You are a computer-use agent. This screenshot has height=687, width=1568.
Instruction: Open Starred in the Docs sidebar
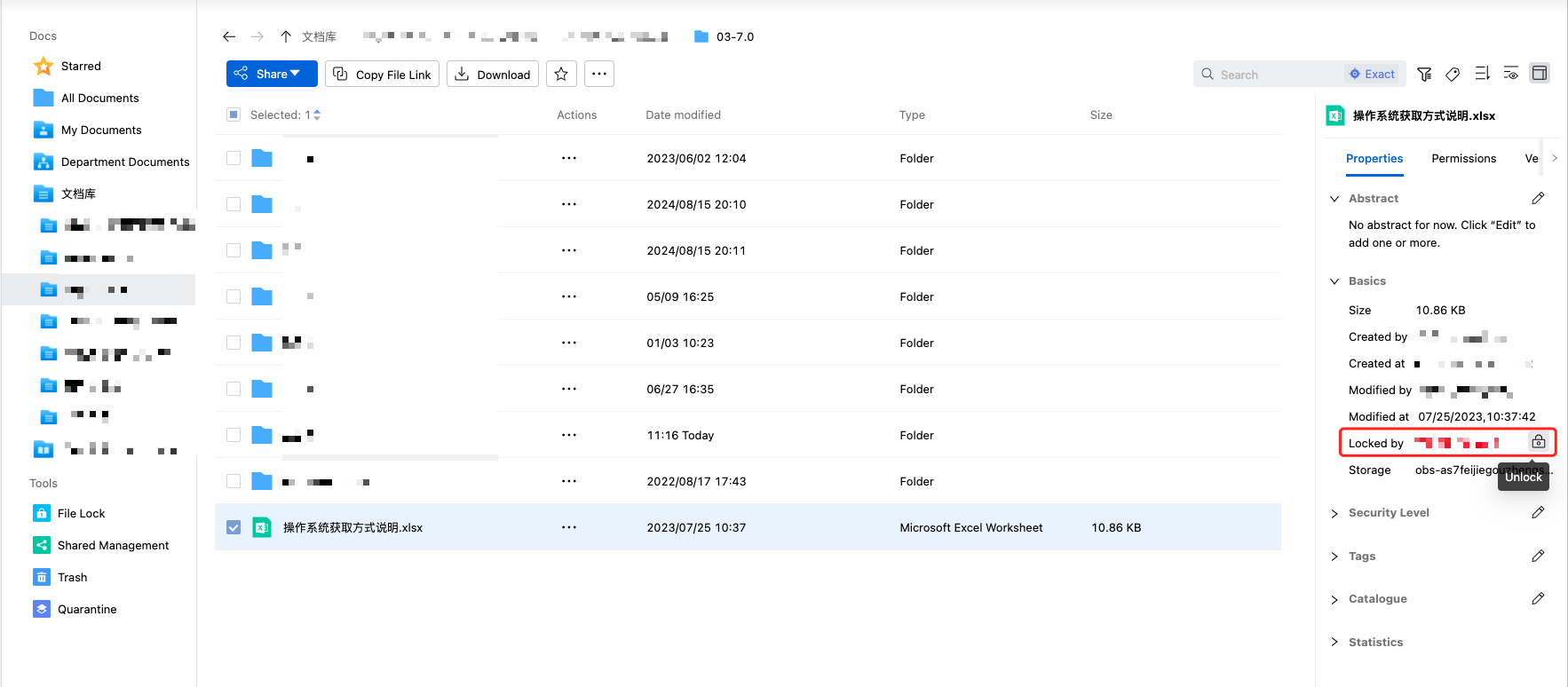click(x=80, y=66)
